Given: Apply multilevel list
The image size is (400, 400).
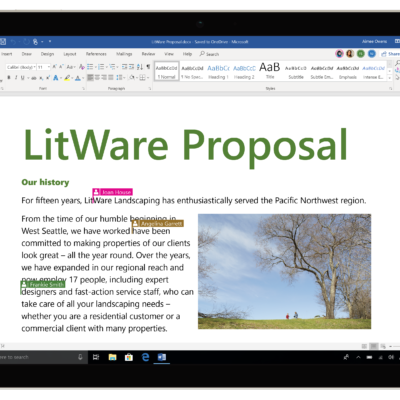Looking at the screenshot, I should (x=113, y=67).
